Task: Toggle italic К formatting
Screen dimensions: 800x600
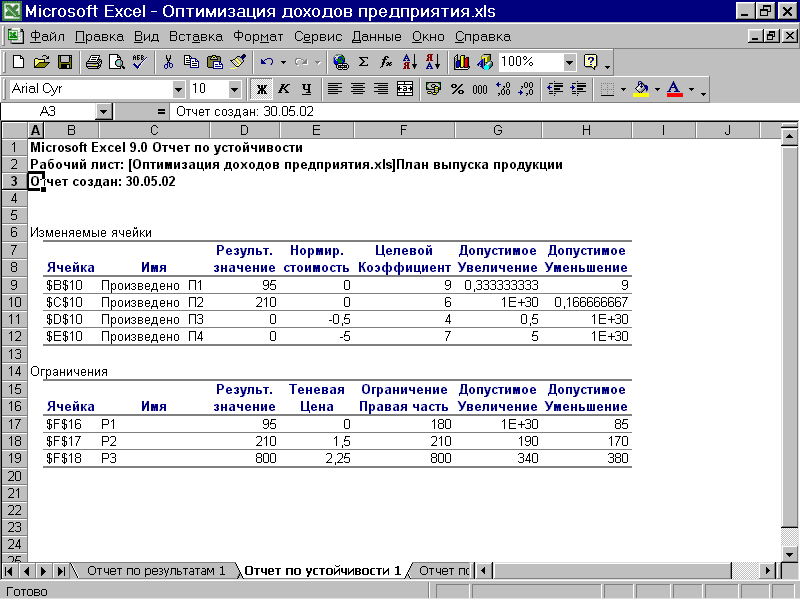Action: [284, 89]
